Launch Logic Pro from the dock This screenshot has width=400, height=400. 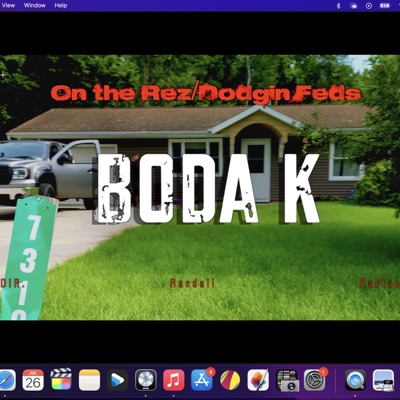146,380
